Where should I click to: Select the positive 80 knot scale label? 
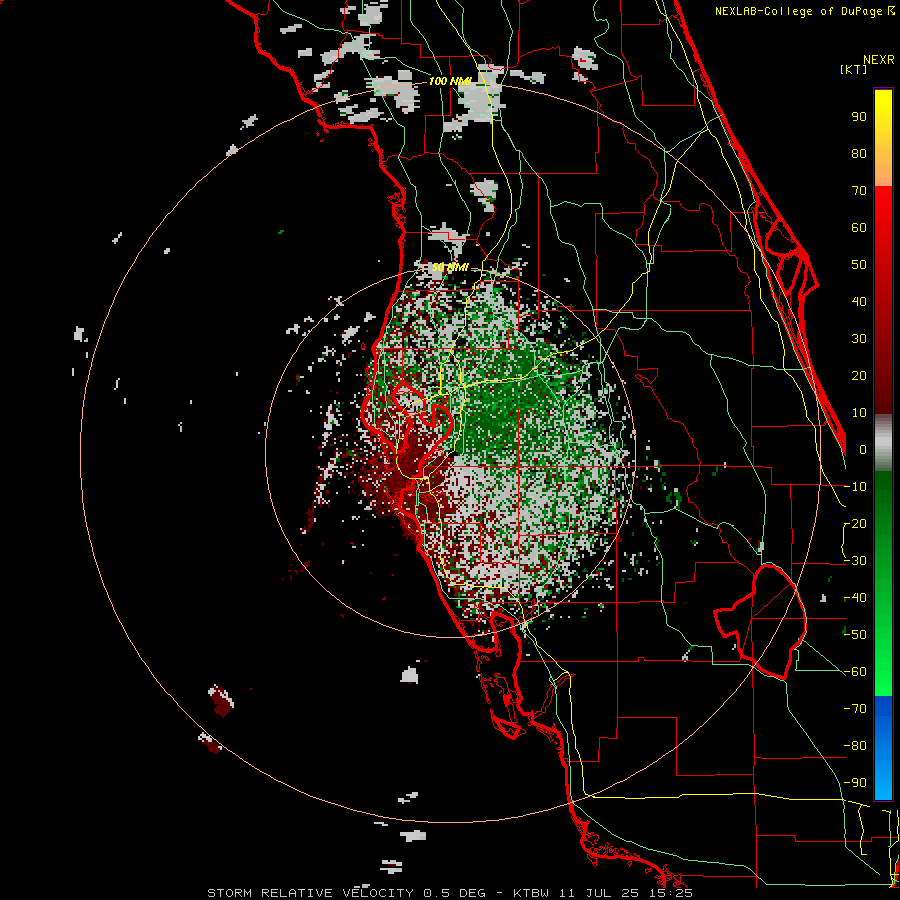tap(859, 153)
